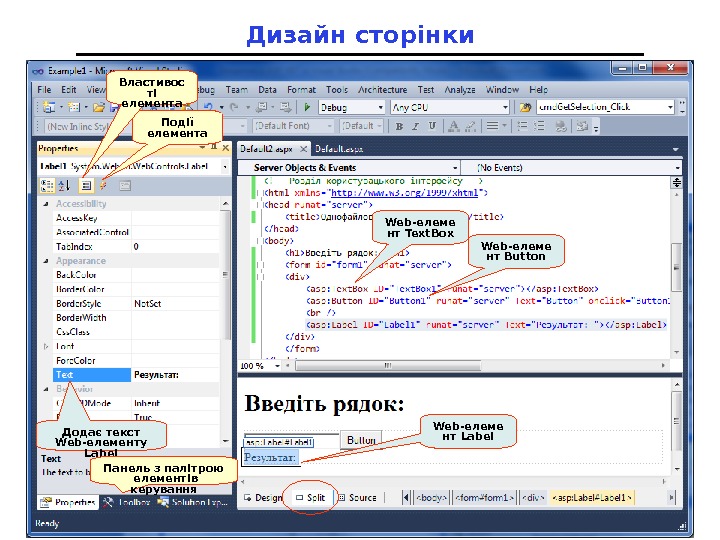Image resolution: width=720 pixels, height=540 pixels.
Task: Click the <form#form1> tag breadcrumb
Action: click(x=484, y=498)
